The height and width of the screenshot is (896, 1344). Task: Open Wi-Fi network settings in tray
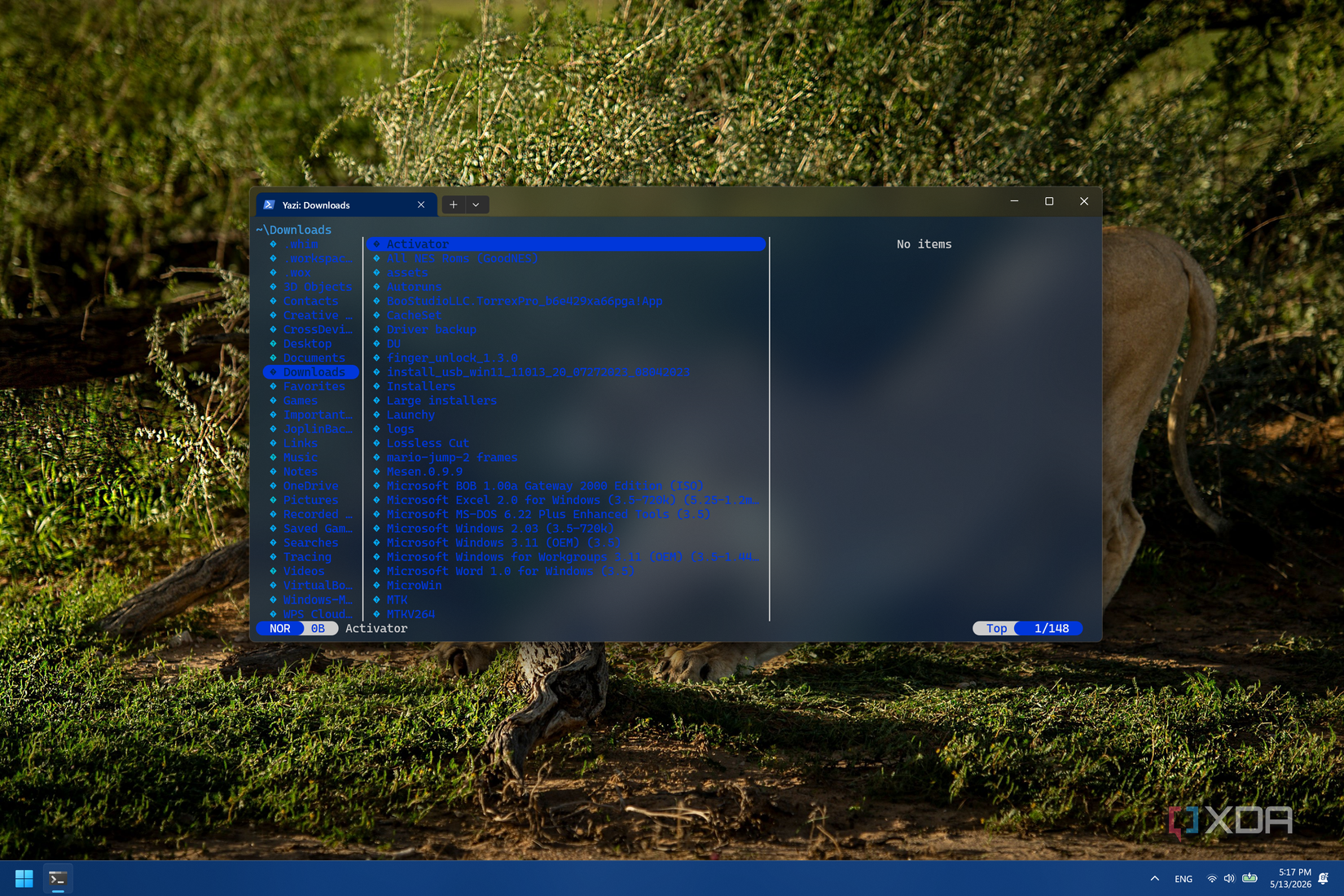point(1212,879)
